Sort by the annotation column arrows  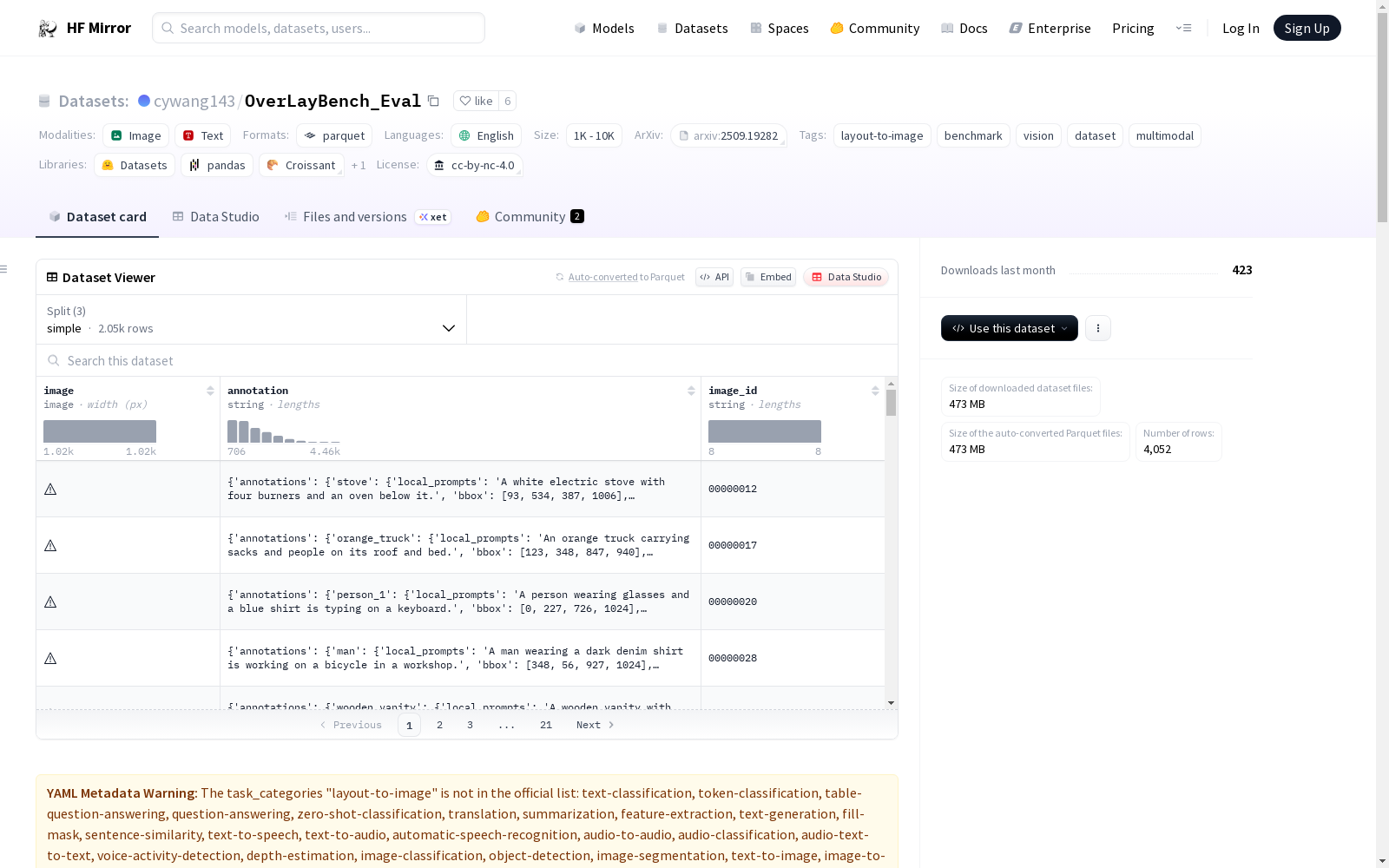coord(691,391)
